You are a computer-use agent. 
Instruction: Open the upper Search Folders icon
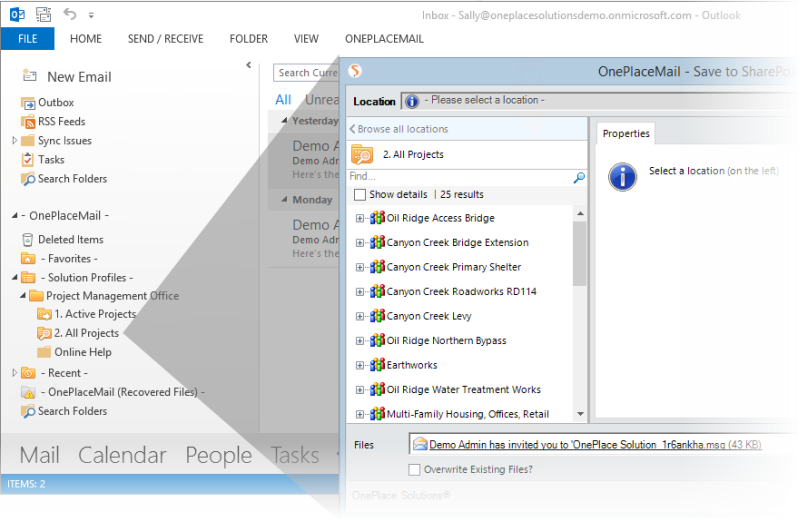point(28,179)
